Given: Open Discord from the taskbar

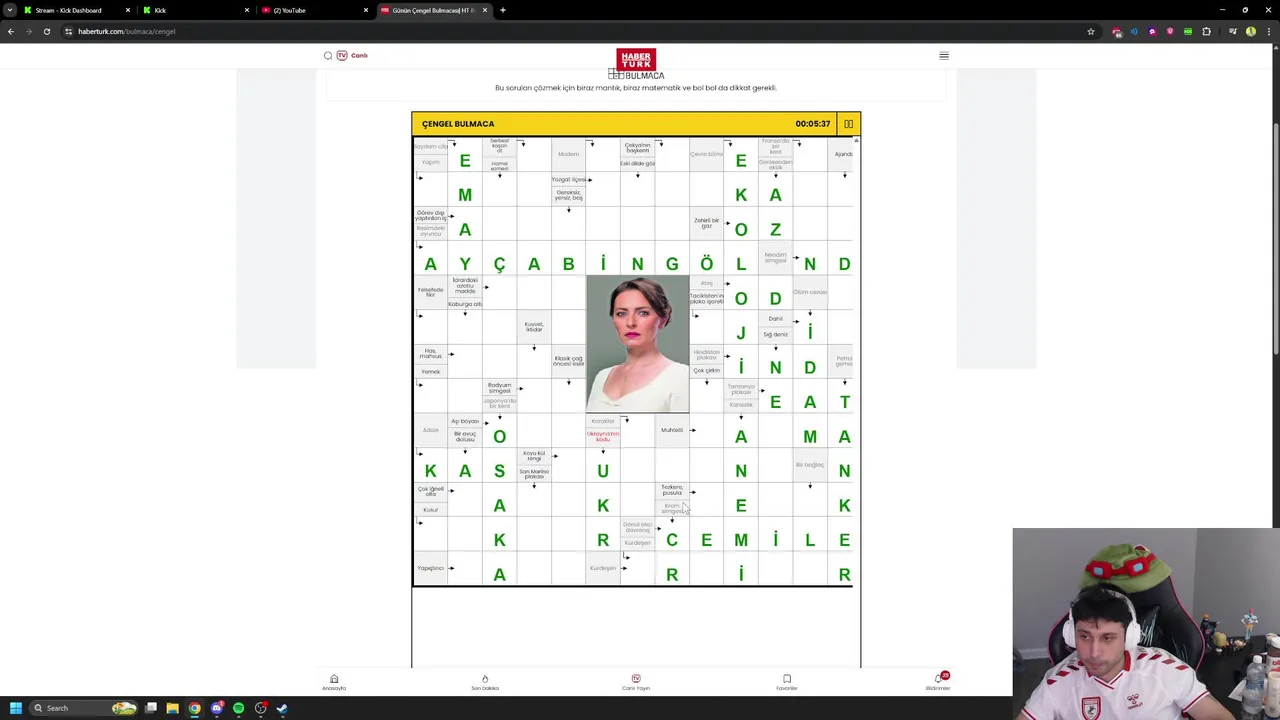Looking at the screenshot, I should [x=216, y=708].
